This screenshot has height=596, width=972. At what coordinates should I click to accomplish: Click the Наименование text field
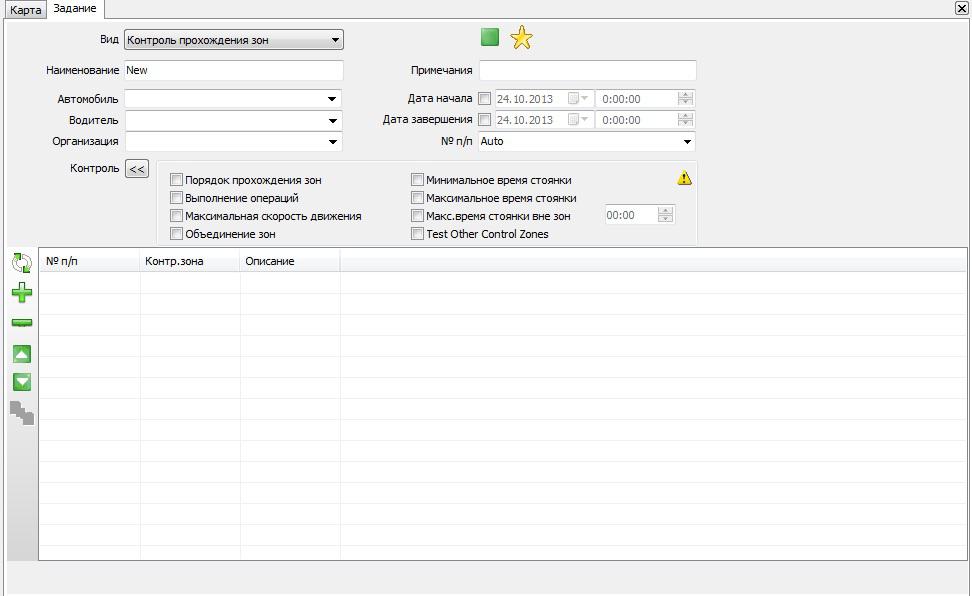coord(233,70)
